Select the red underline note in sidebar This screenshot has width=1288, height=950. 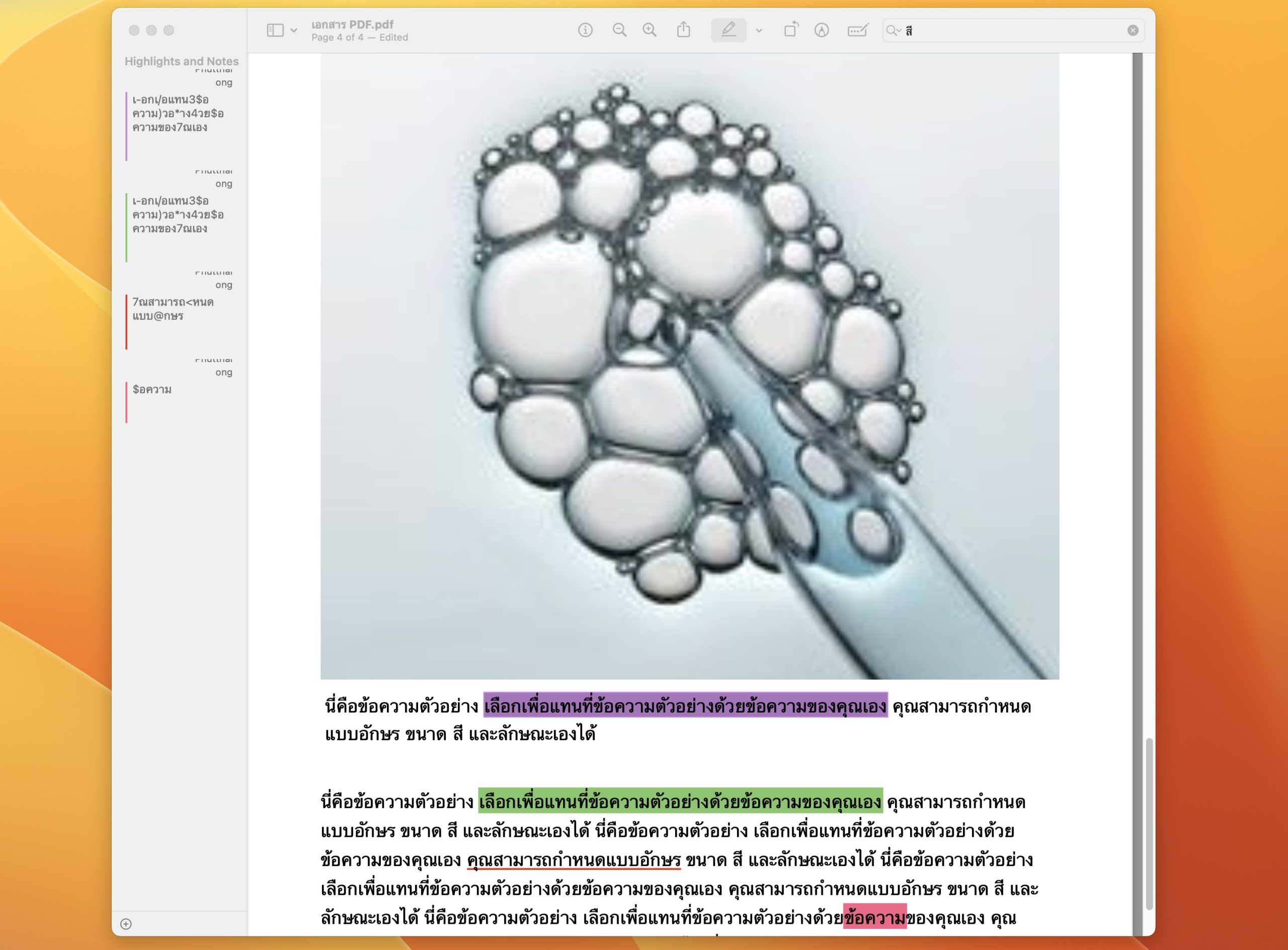173,309
